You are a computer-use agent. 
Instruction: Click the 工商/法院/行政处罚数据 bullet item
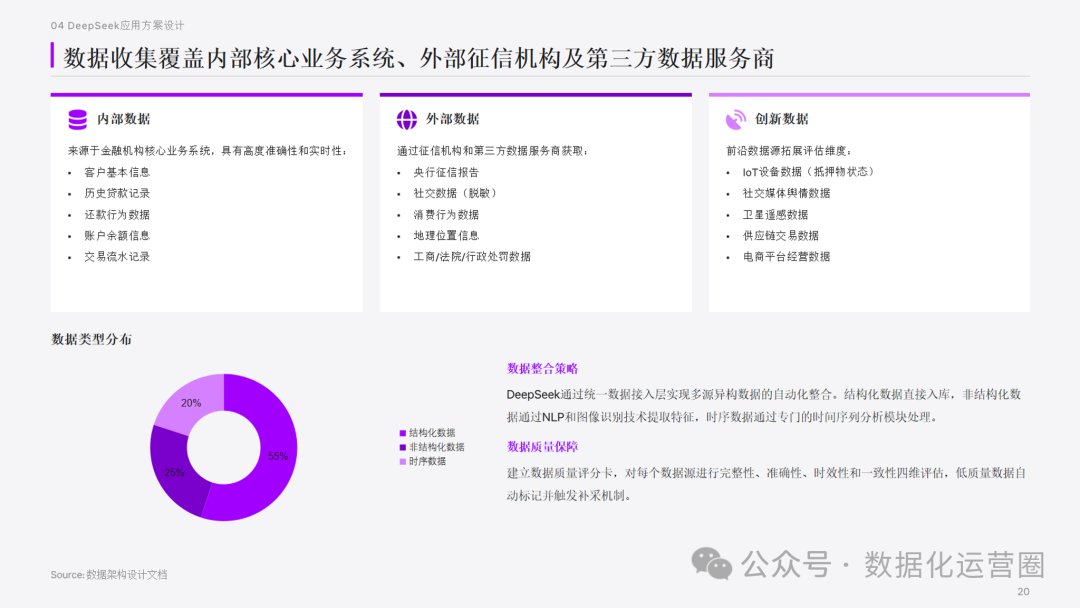(472, 257)
